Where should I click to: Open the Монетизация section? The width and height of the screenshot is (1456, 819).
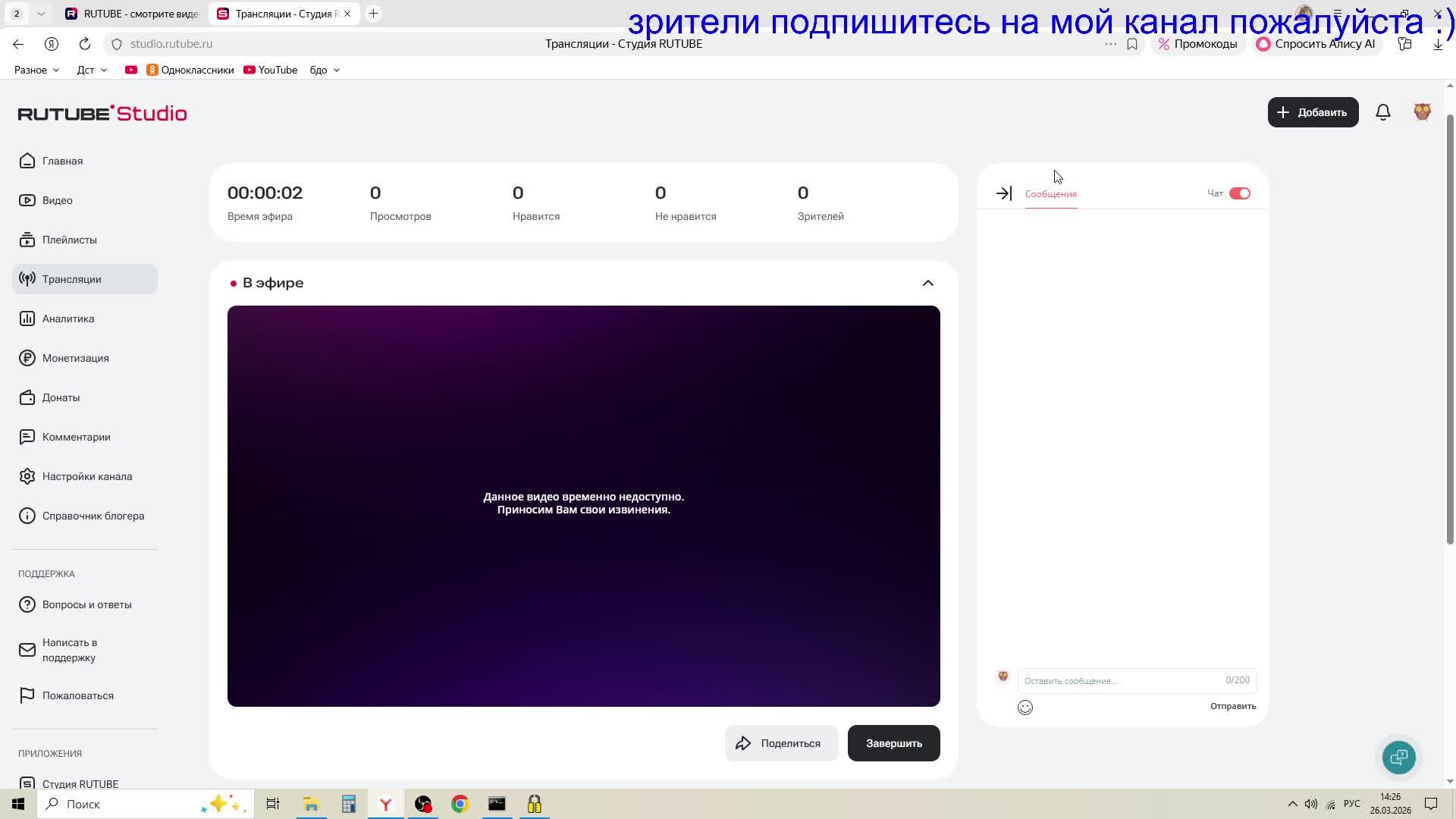pos(75,358)
